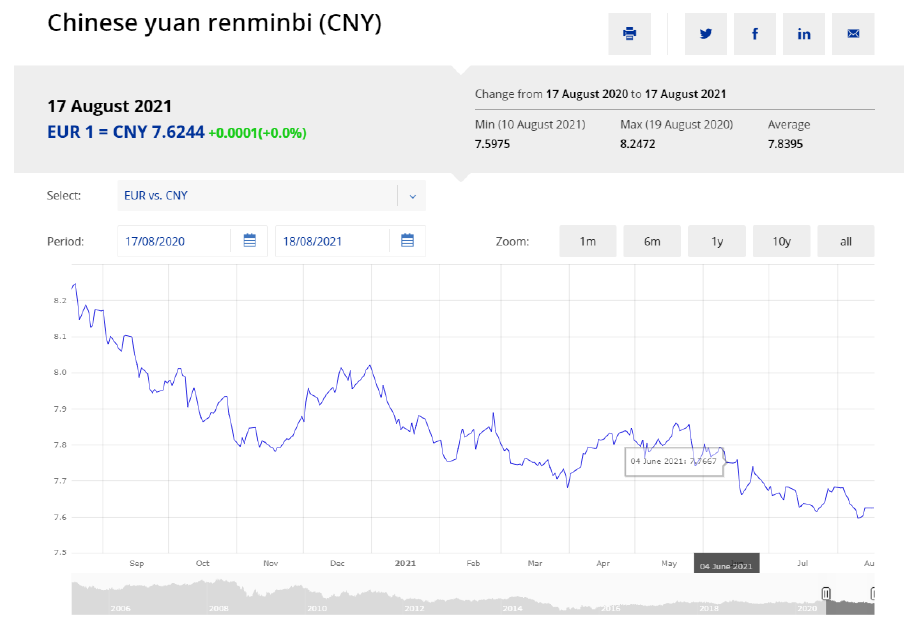Share the page on Twitter
The height and width of the screenshot is (632, 904).
click(x=706, y=34)
